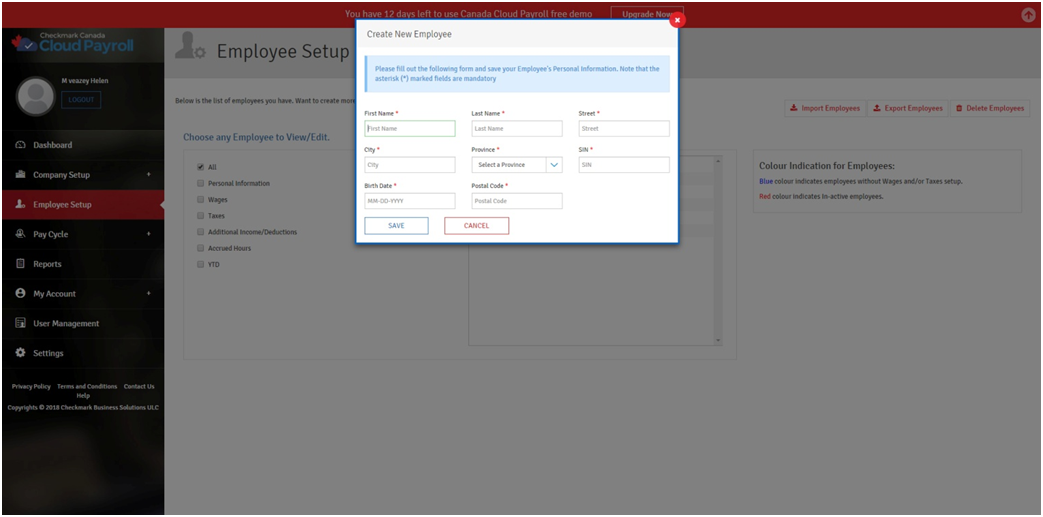Click the Pay Cycle icon

(20, 234)
